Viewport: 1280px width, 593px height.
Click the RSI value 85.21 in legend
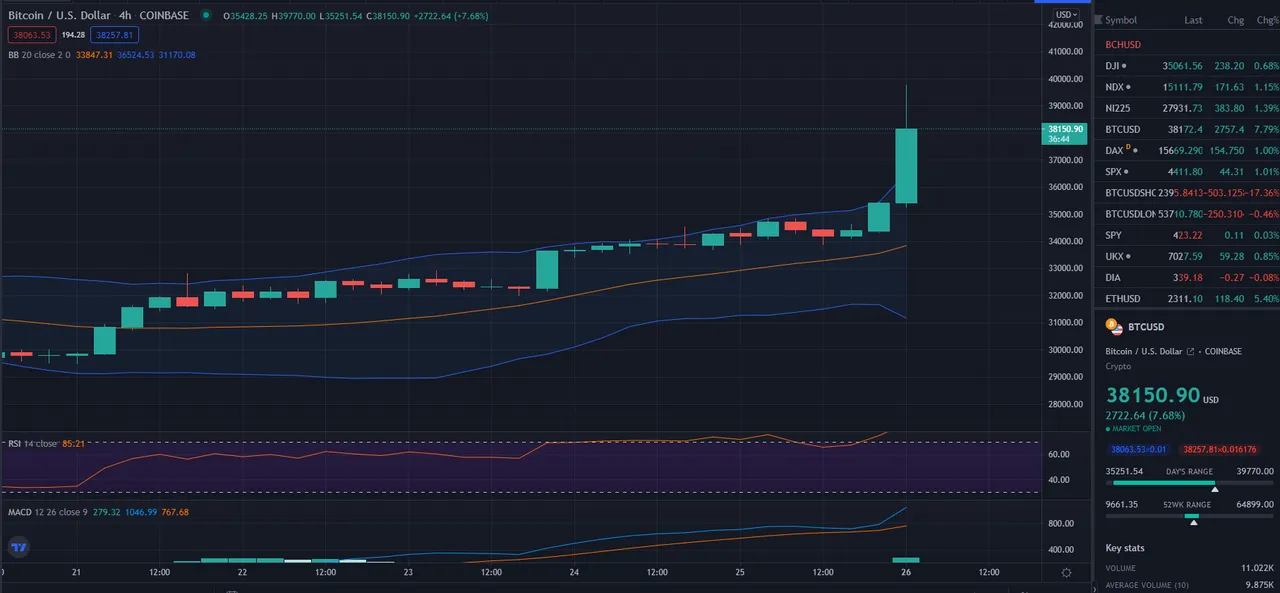(73, 443)
